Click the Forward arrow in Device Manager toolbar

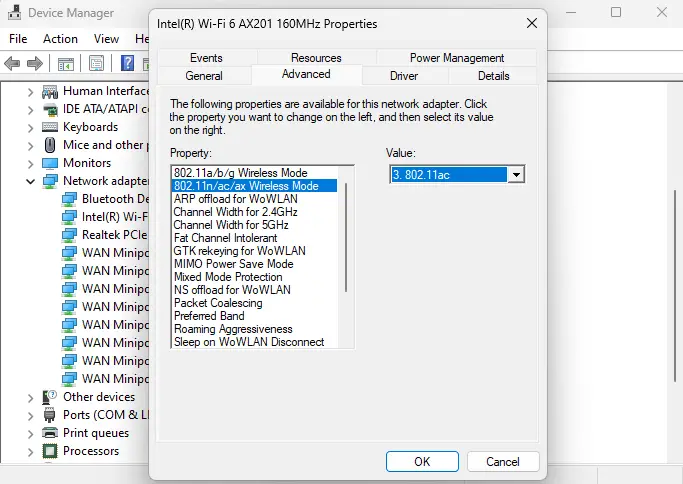point(34,64)
